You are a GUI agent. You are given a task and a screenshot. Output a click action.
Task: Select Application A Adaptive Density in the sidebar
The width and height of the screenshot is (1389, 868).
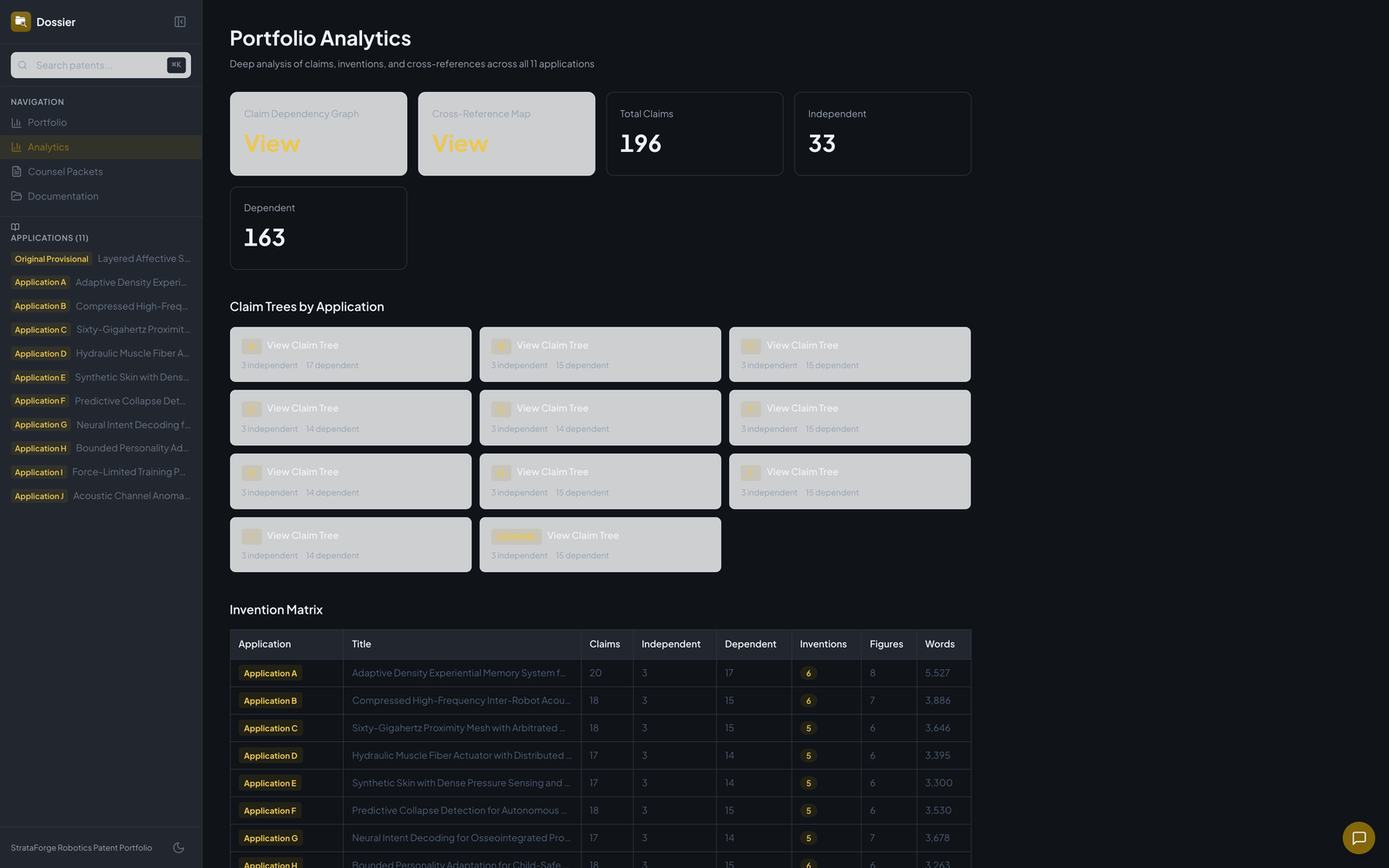[x=101, y=282]
